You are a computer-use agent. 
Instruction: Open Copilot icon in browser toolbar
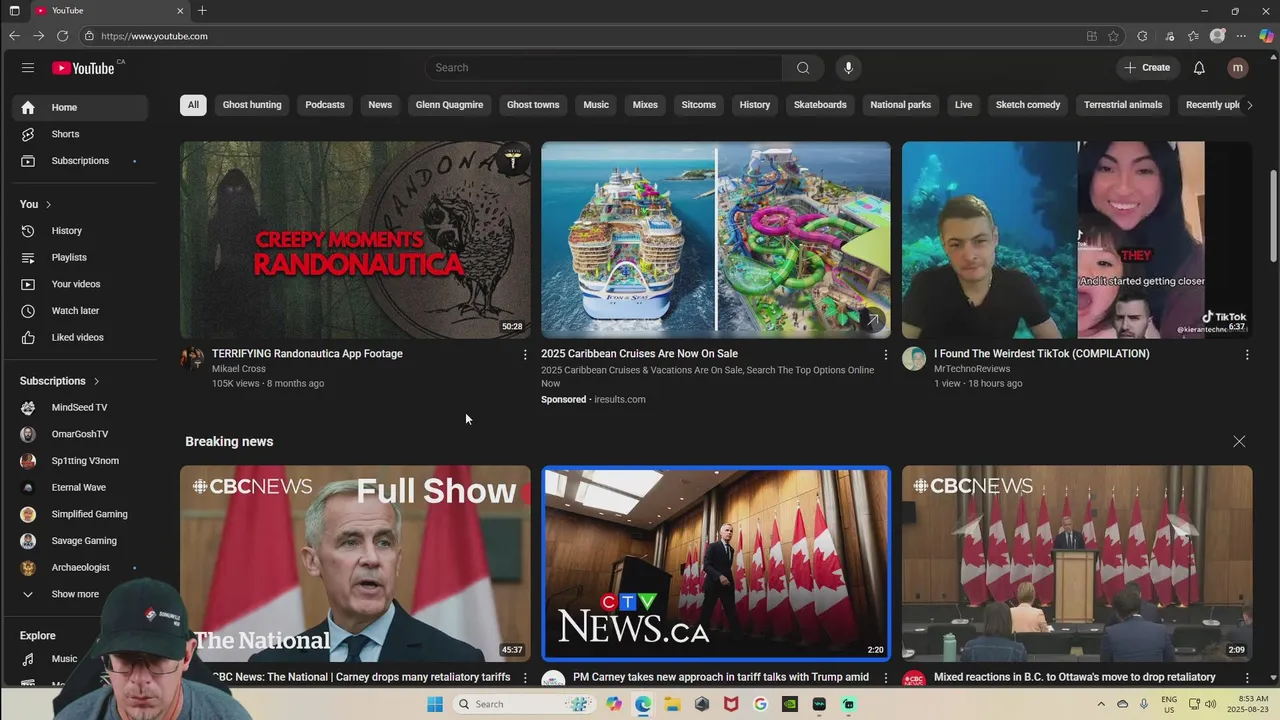click(x=1266, y=36)
